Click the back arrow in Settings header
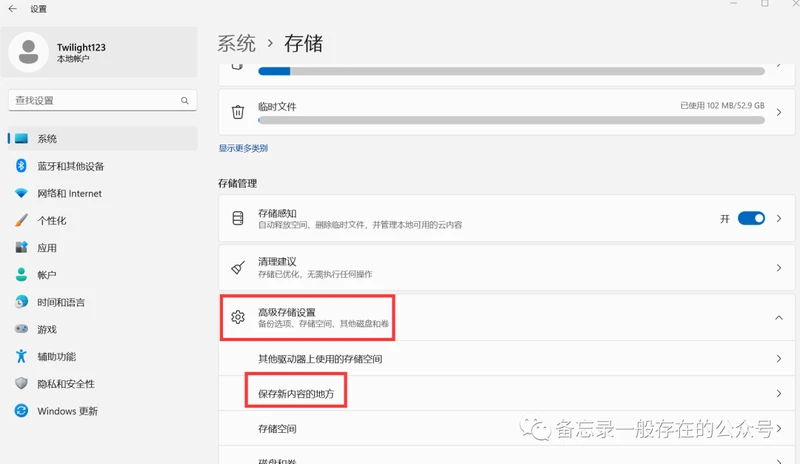The image size is (800, 464). (x=14, y=9)
